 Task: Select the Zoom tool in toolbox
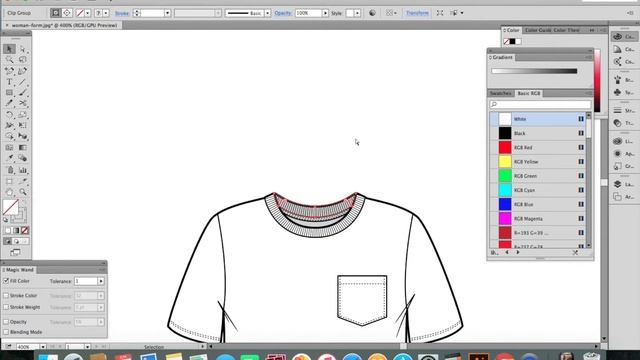pos(22,192)
